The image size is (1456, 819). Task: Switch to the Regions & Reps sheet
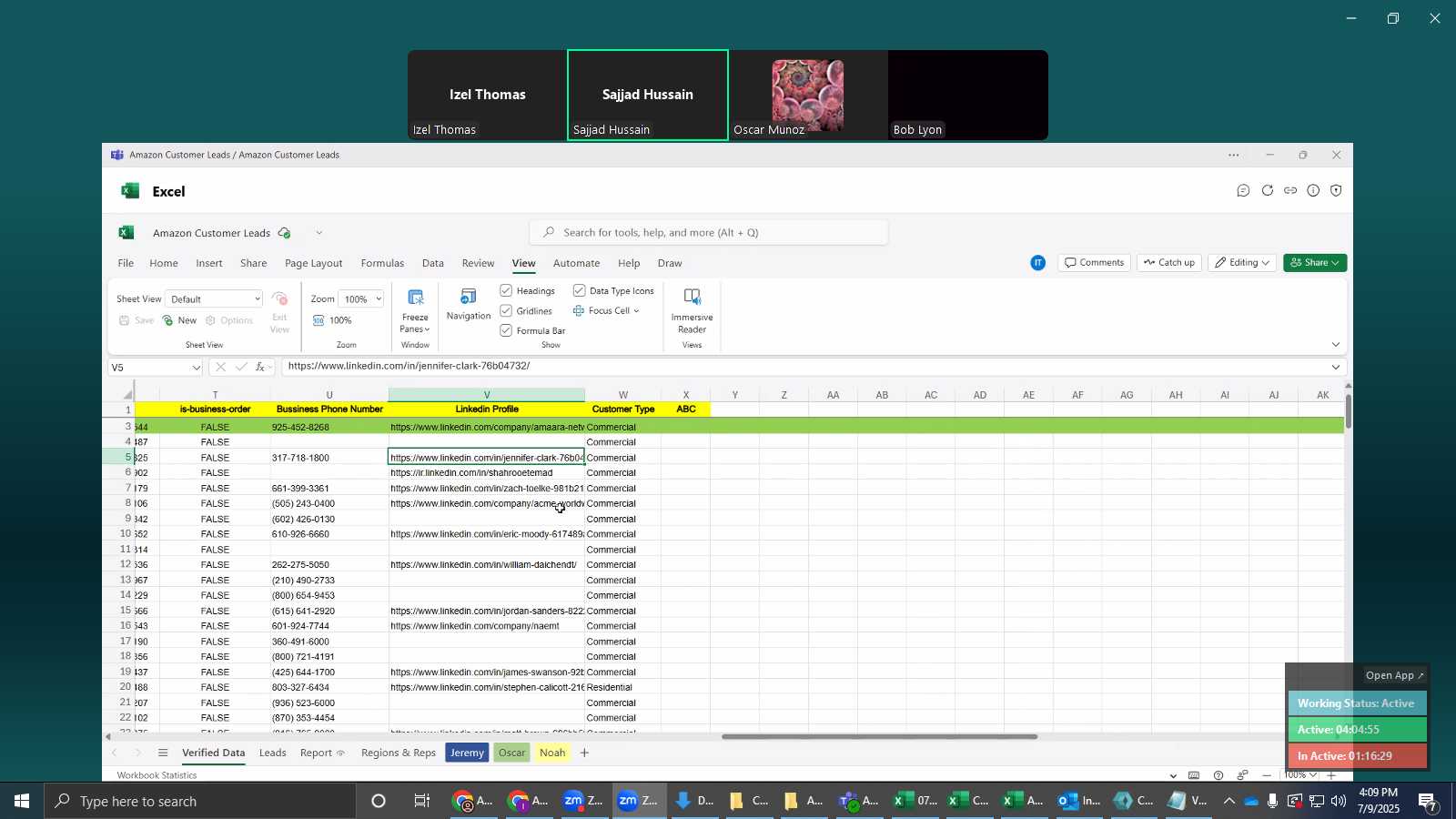click(x=399, y=753)
